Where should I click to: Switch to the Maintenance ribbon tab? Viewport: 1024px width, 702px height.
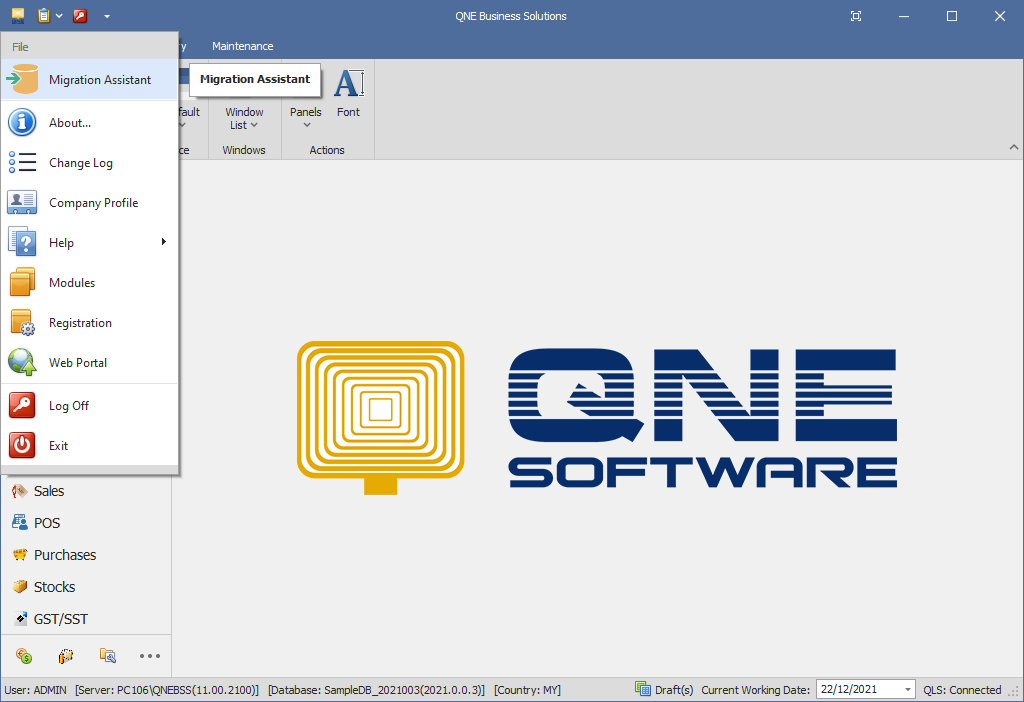[x=242, y=46]
